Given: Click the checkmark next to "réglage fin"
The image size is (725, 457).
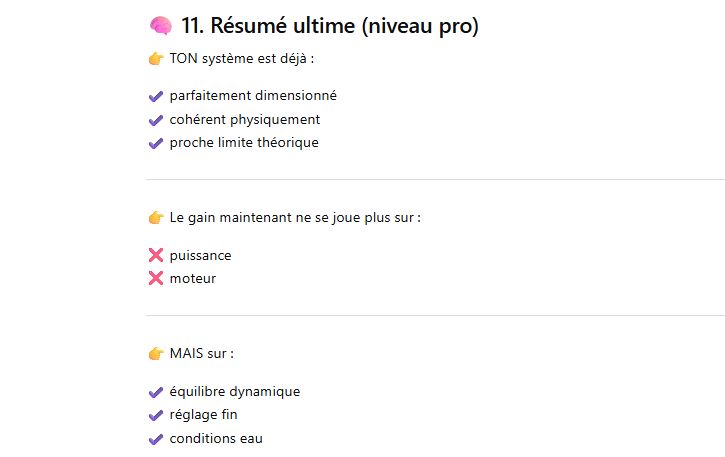Looking at the screenshot, I should click(x=155, y=415).
